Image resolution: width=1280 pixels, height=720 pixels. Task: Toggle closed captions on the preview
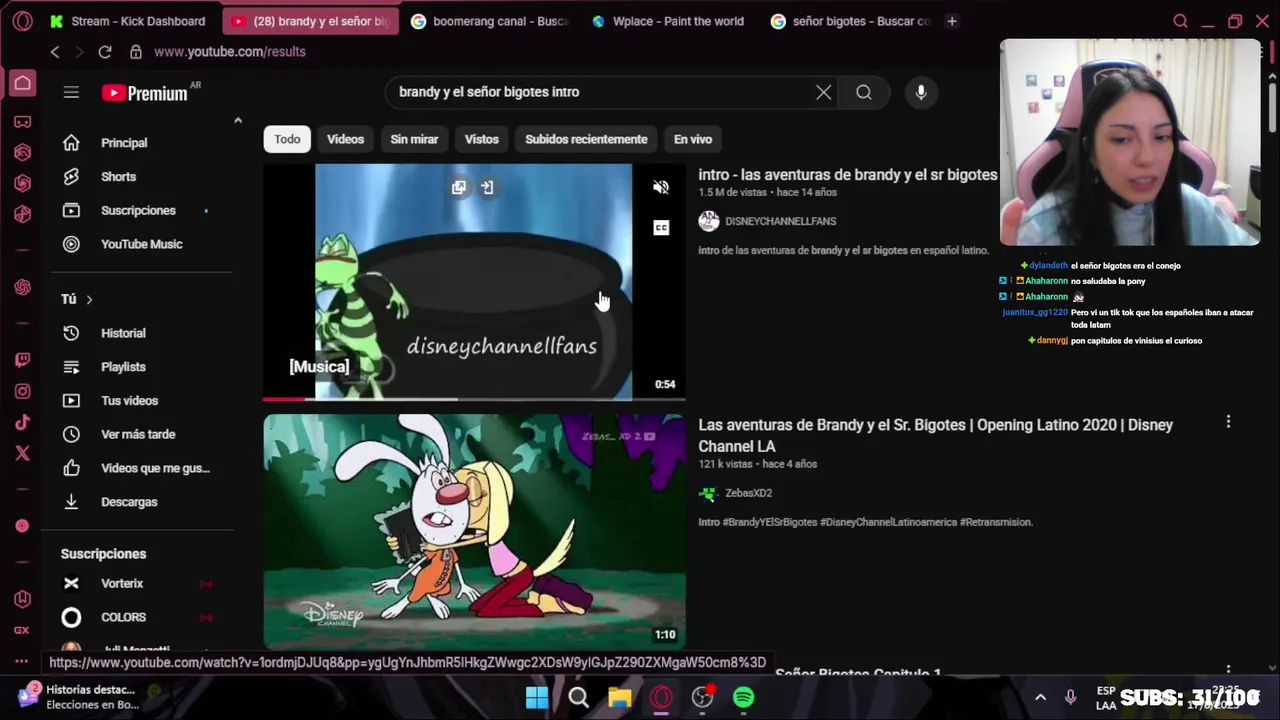[x=661, y=228]
